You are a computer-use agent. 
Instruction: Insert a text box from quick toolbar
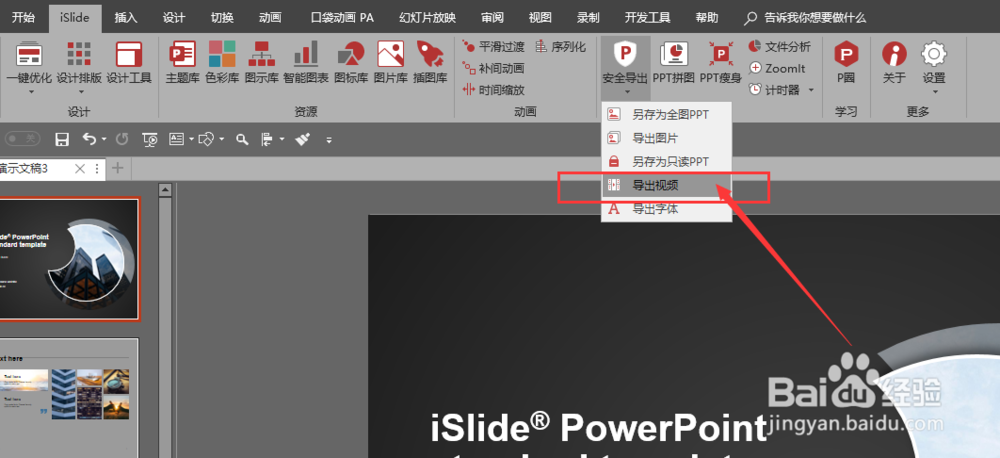177,138
